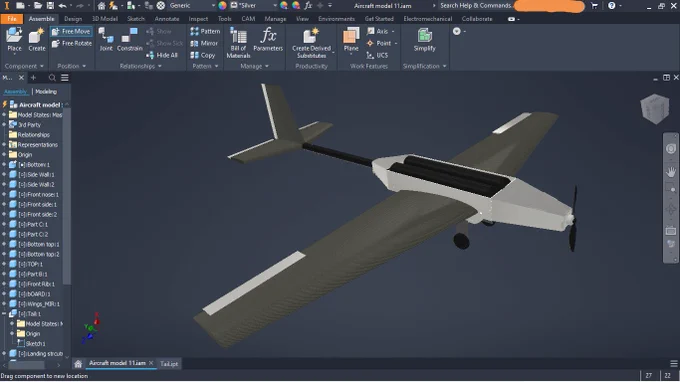Switch to the Modeling browser tab

click(46, 91)
